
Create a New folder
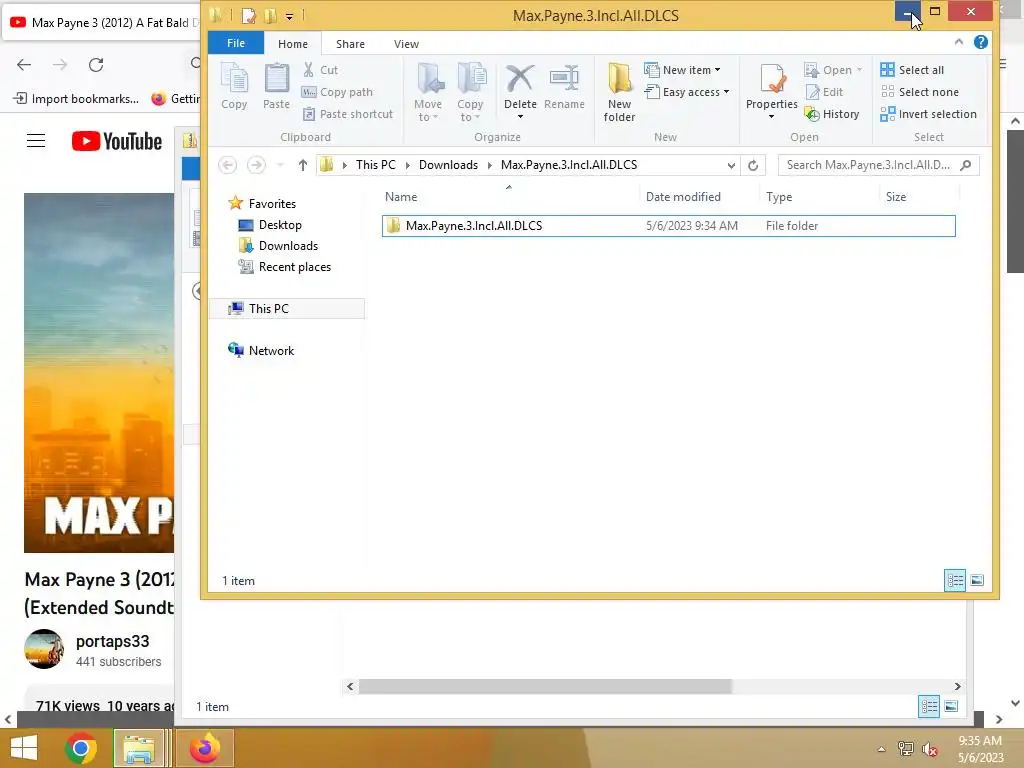click(x=619, y=92)
